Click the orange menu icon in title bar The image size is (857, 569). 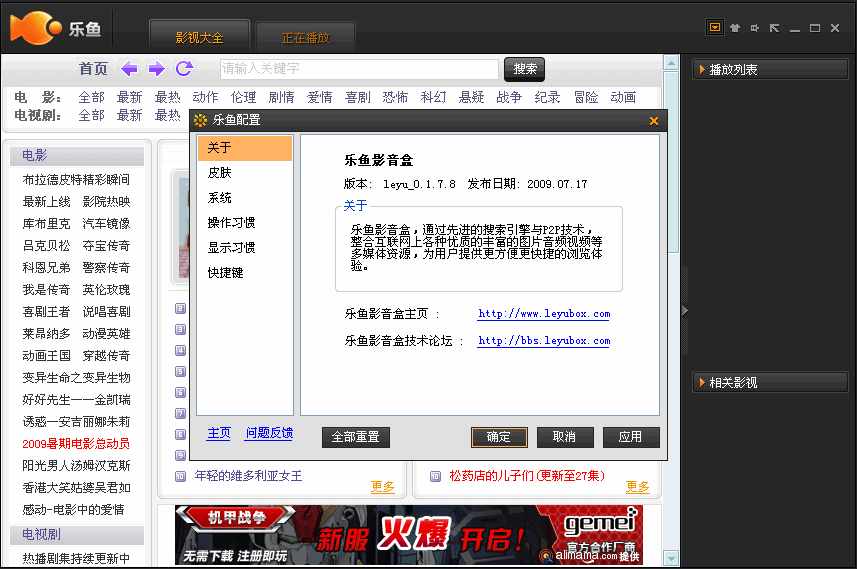click(x=714, y=27)
